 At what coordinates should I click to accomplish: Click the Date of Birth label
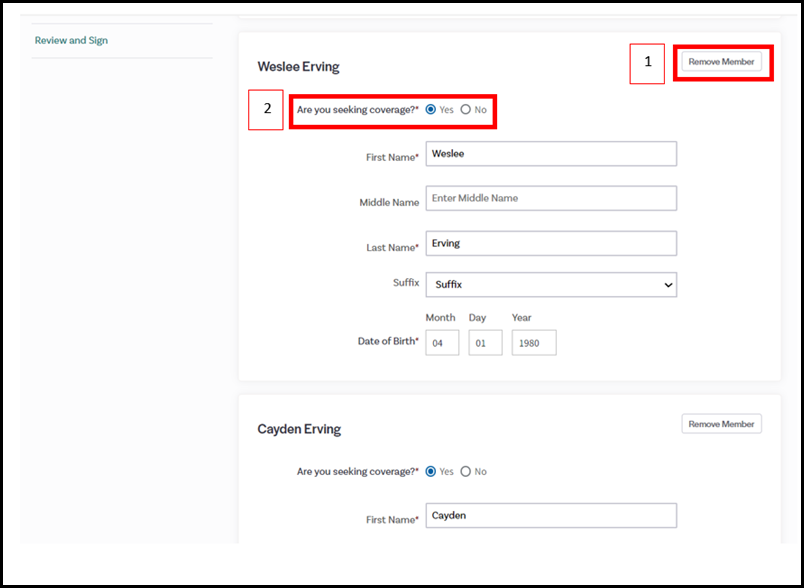pyautogui.click(x=388, y=341)
